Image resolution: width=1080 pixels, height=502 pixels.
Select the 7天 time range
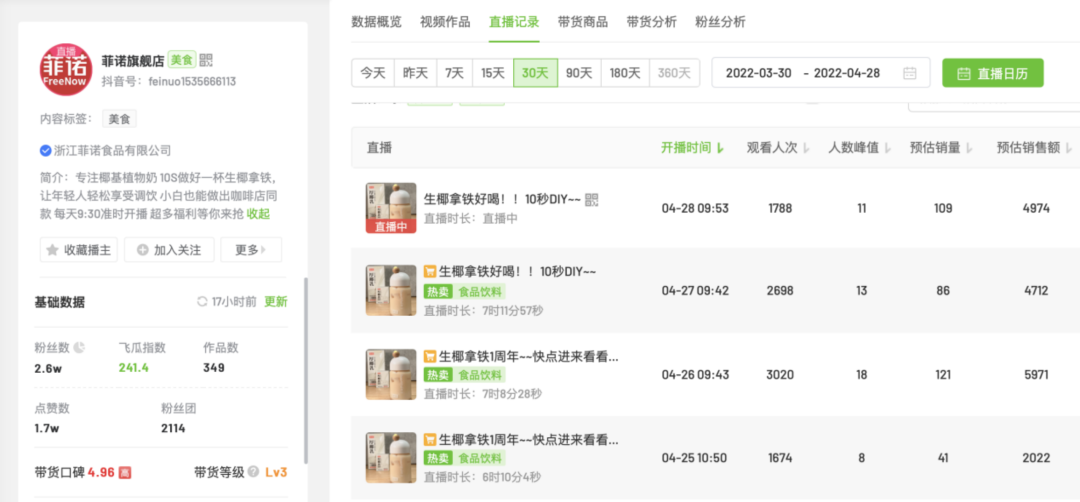point(454,73)
